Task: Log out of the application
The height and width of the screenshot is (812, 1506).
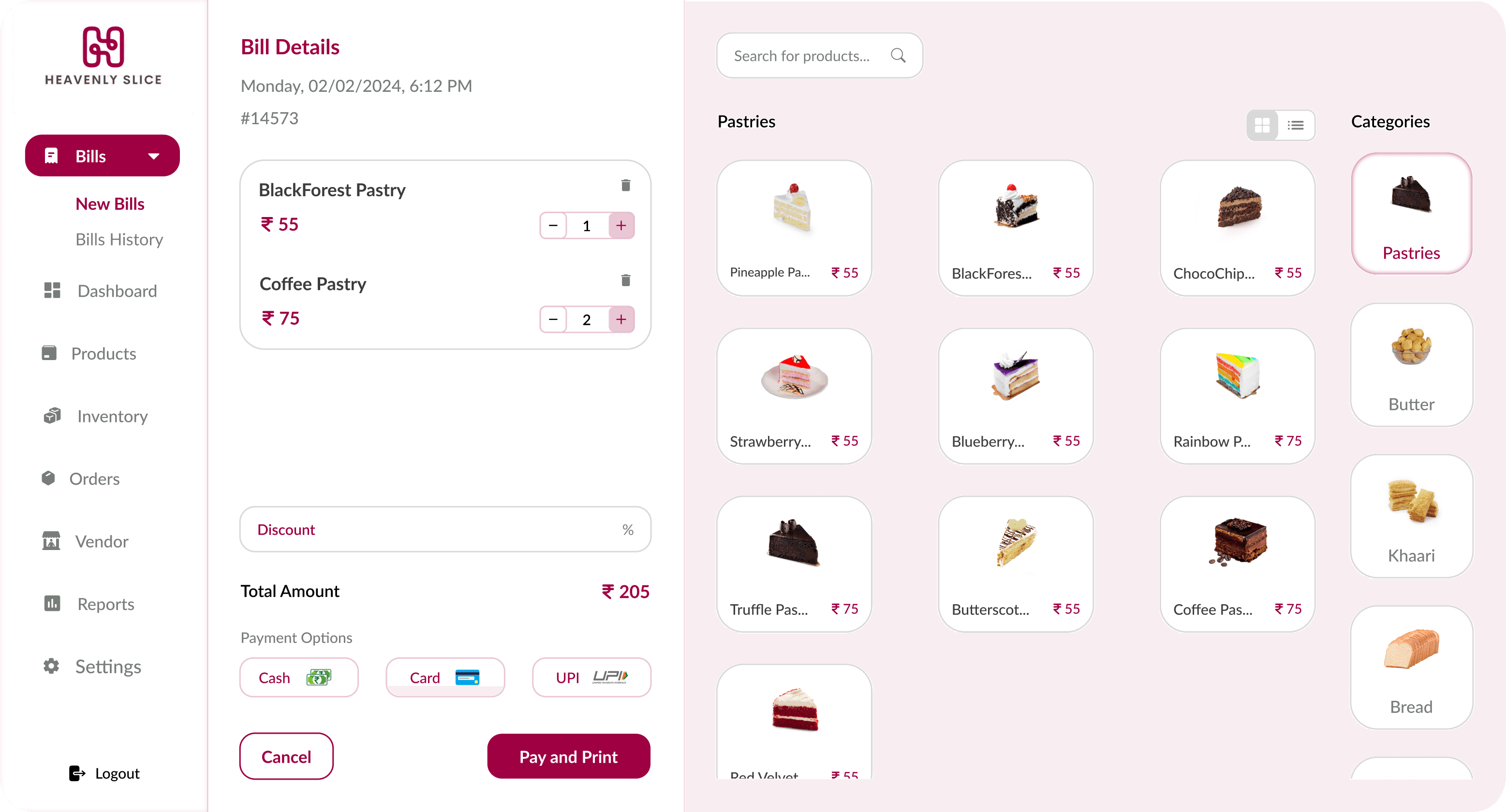Action: 104,773
